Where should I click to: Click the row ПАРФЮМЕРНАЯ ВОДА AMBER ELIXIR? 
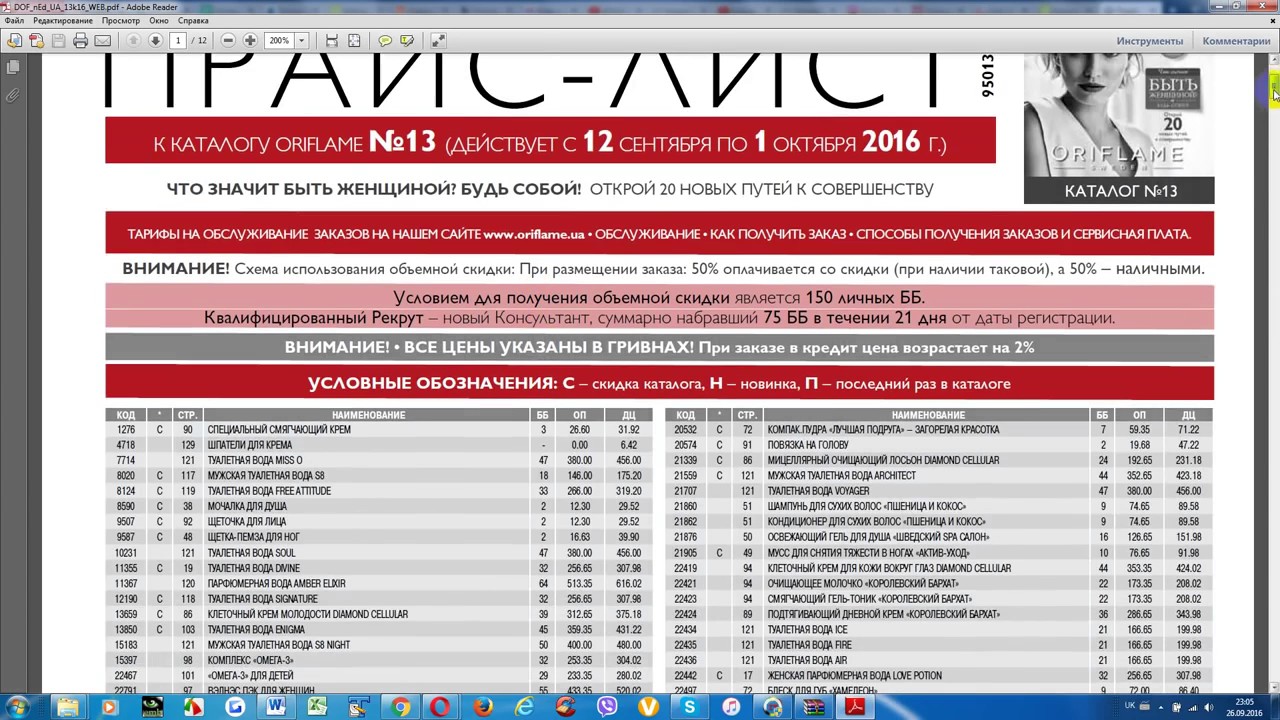click(x=379, y=584)
